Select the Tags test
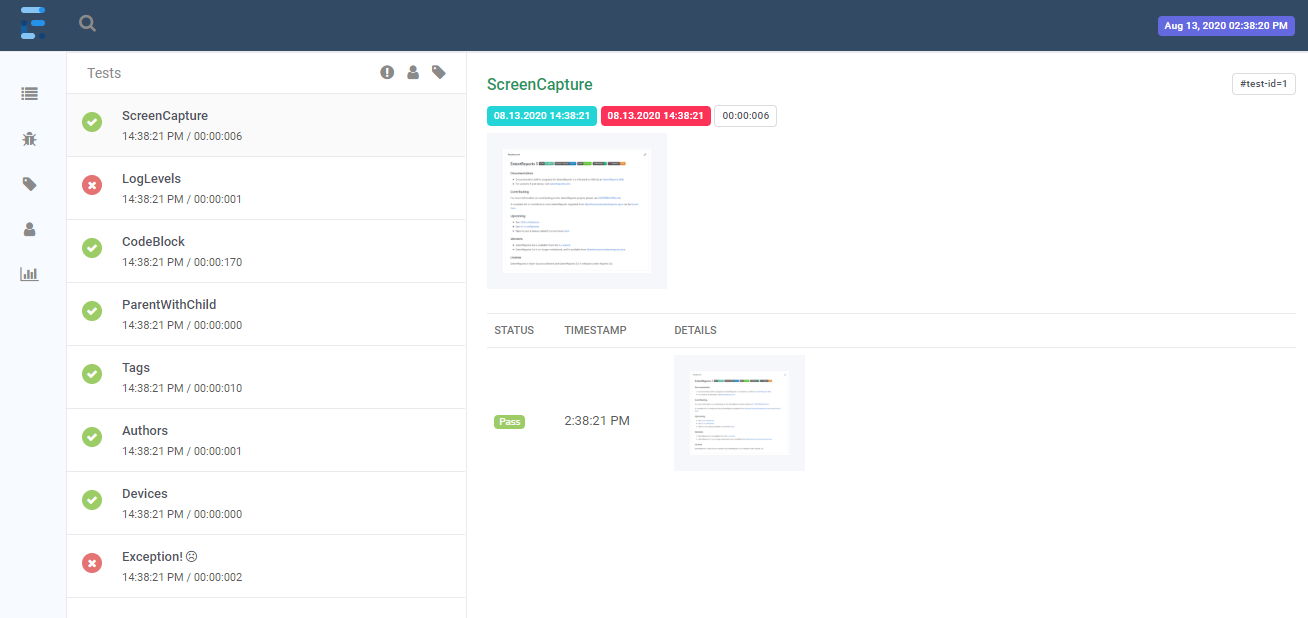The image size is (1308, 618). click(266, 377)
